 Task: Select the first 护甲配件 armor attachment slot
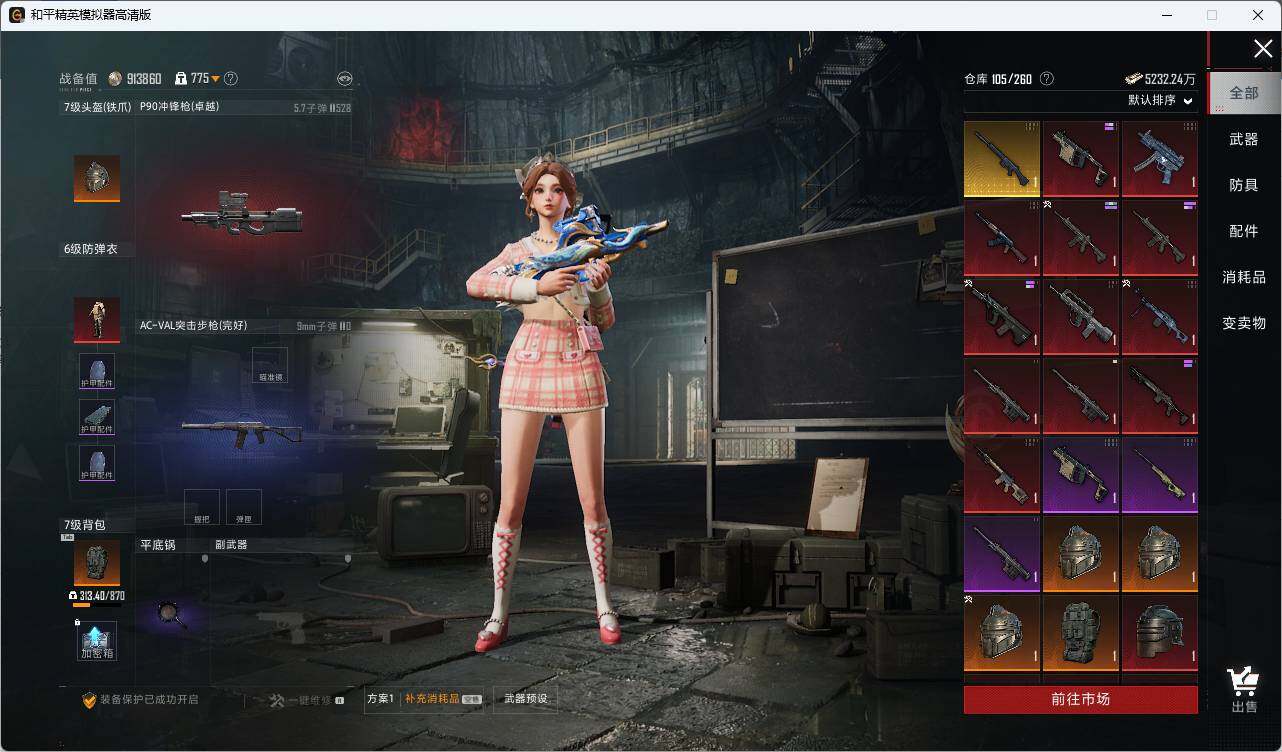97,371
